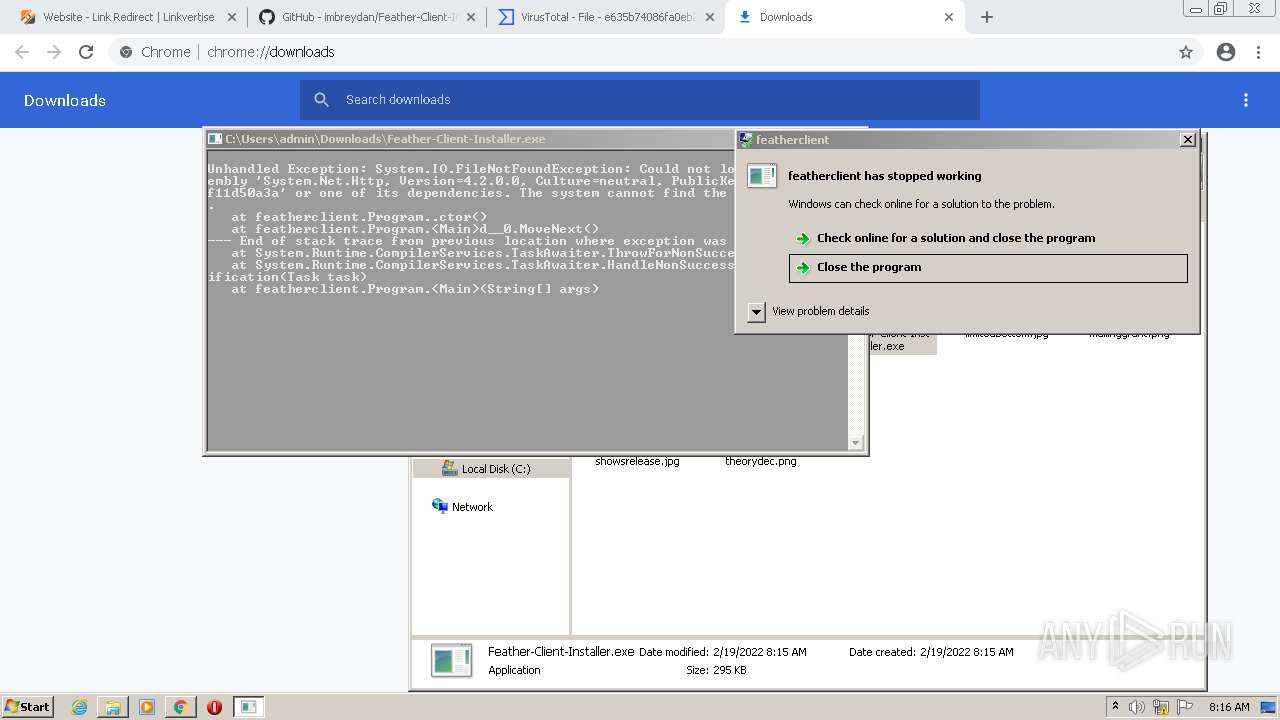1280x720 pixels.
Task: Select the Downloads browser tab
Action: [843, 17]
